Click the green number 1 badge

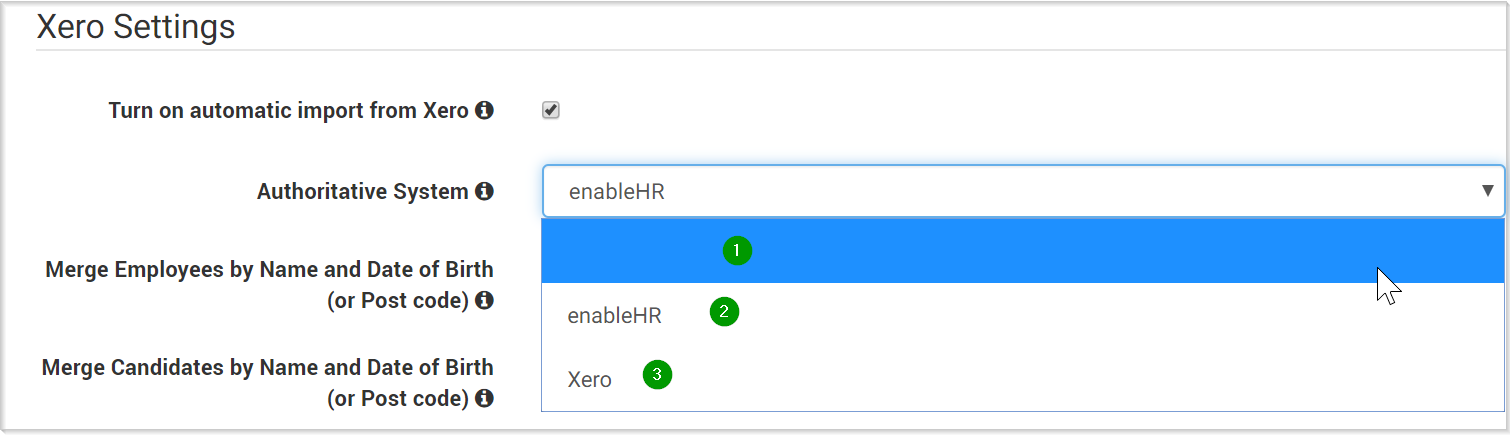tap(737, 251)
